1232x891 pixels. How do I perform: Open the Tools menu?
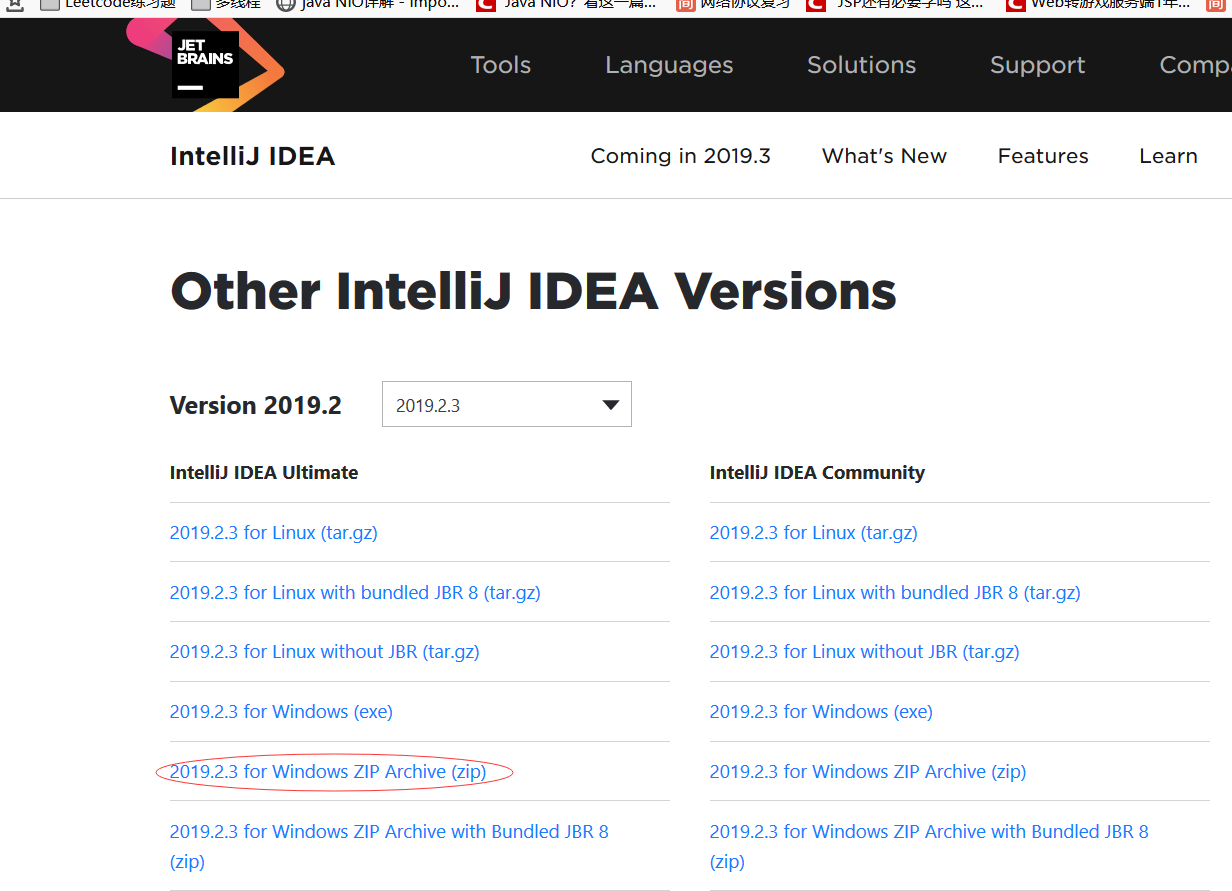[x=500, y=65]
